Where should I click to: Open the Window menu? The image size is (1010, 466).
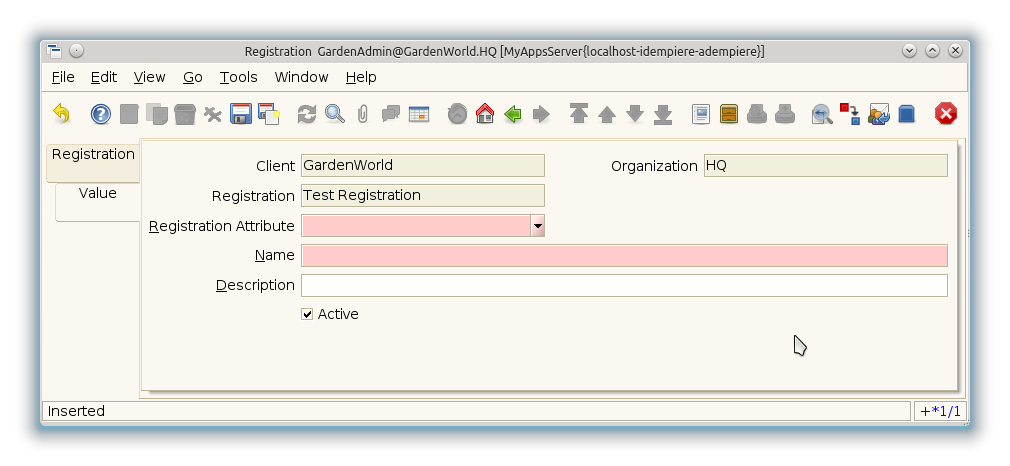[301, 77]
